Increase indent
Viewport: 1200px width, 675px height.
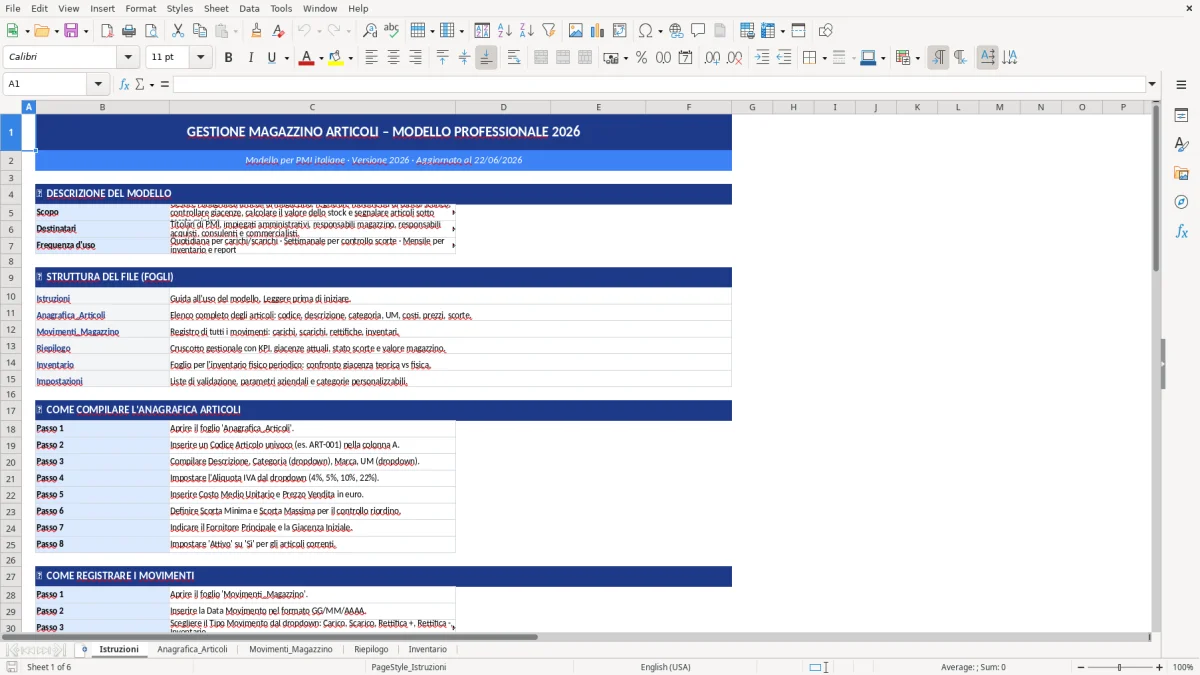[x=762, y=58]
